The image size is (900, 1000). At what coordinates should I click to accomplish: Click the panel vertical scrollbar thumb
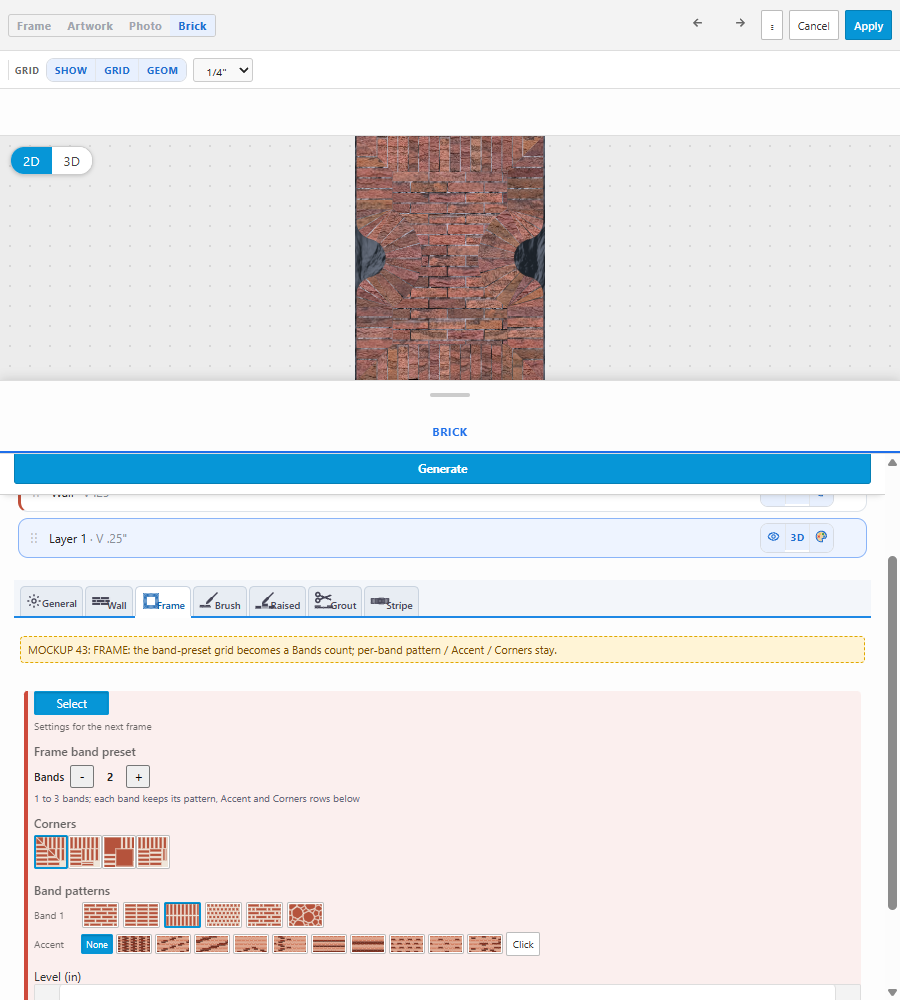pos(892,733)
